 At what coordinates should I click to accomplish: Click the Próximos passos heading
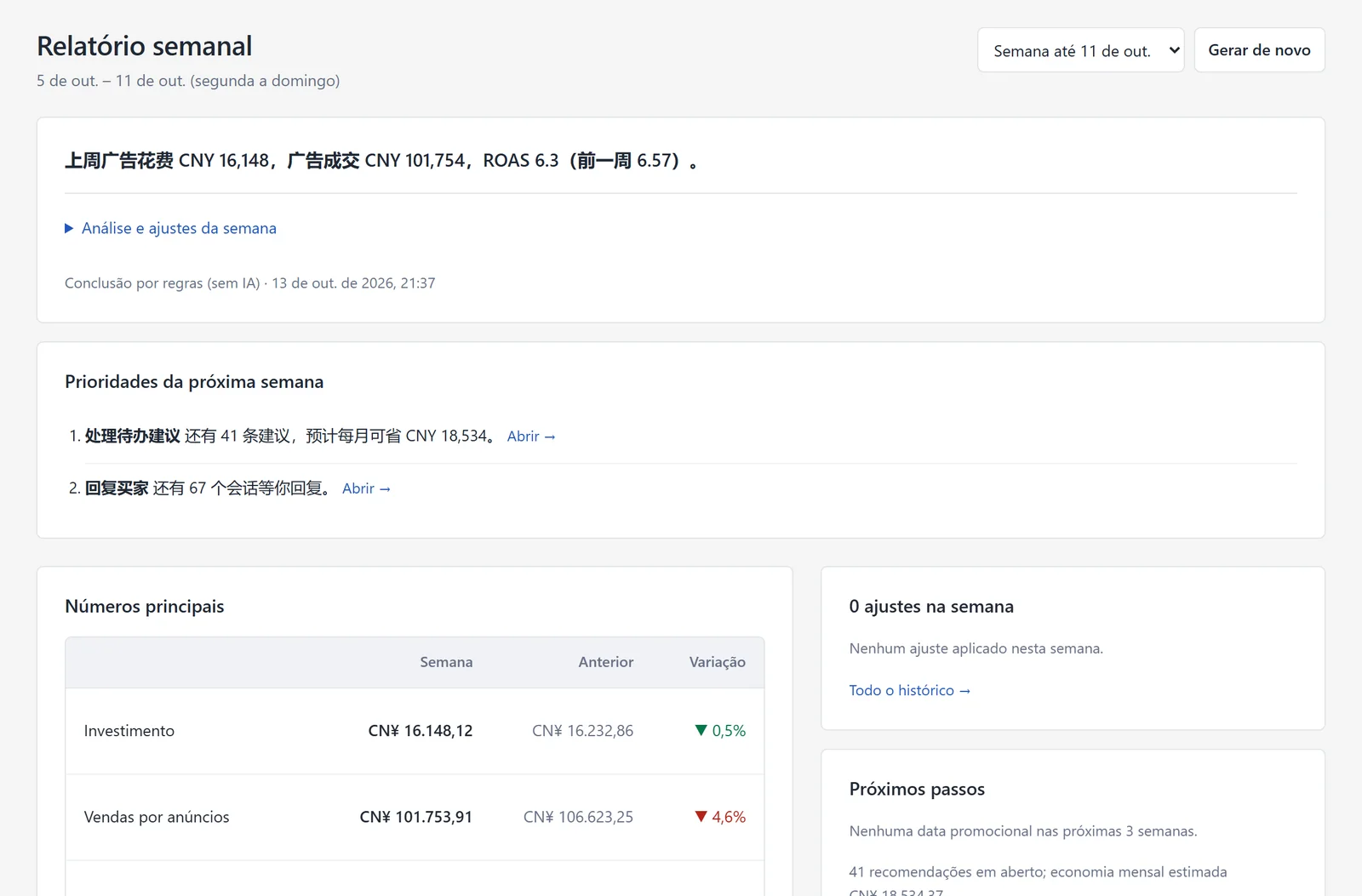[x=917, y=789]
